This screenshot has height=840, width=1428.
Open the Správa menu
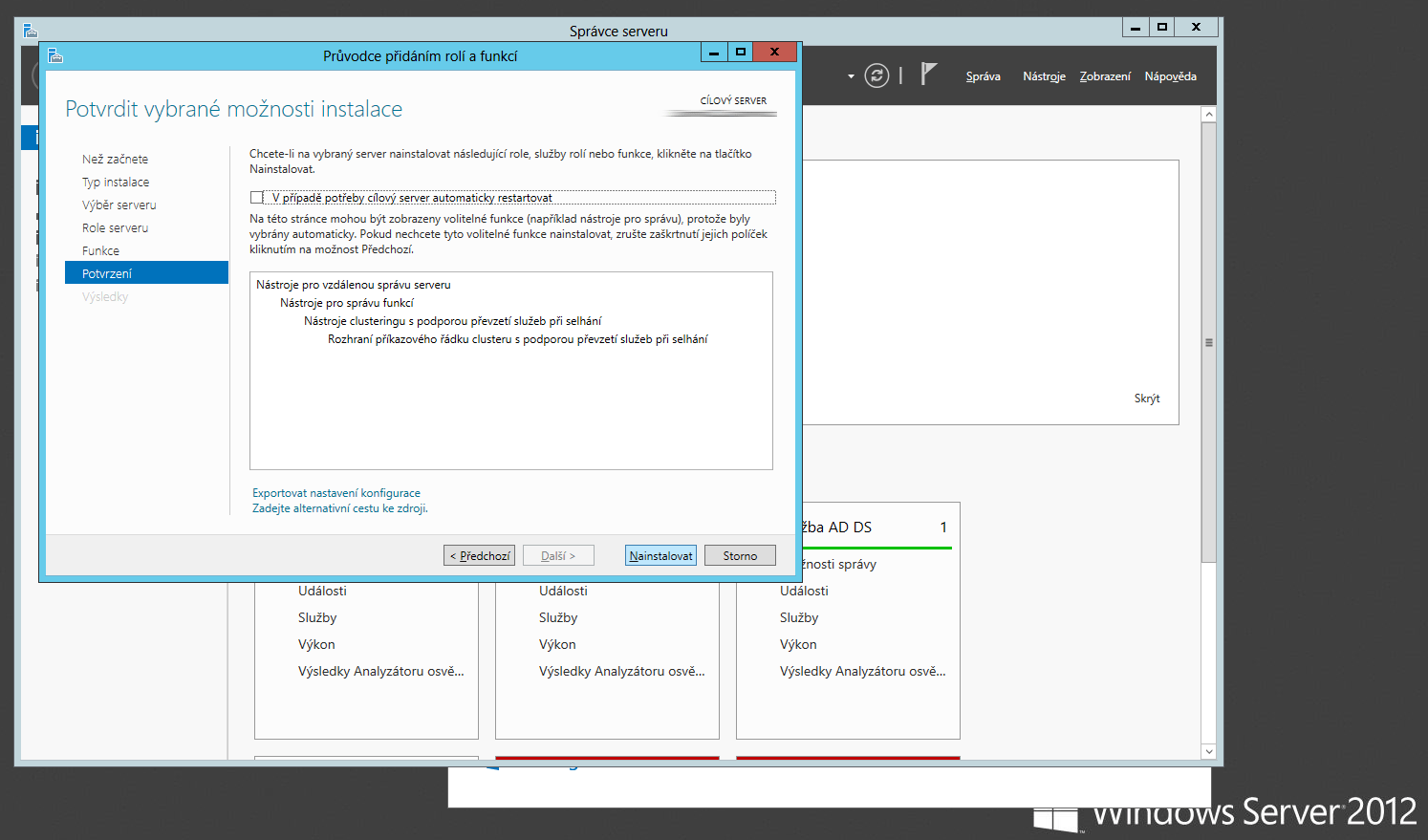tap(983, 76)
